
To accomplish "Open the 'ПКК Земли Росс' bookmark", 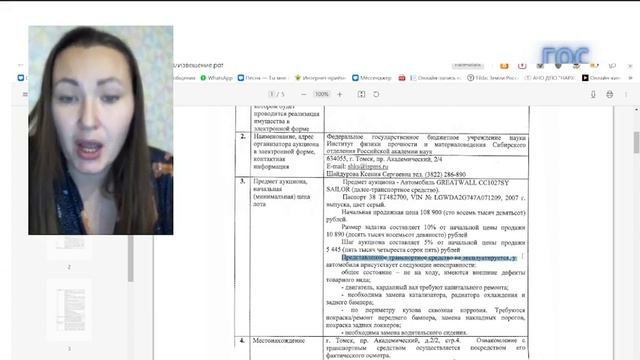I will coord(493,78).
